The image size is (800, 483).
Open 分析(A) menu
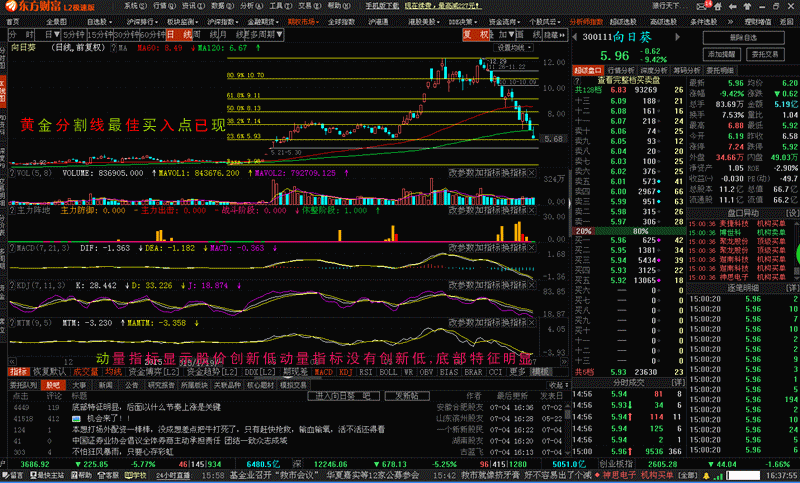click(x=252, y=6)
